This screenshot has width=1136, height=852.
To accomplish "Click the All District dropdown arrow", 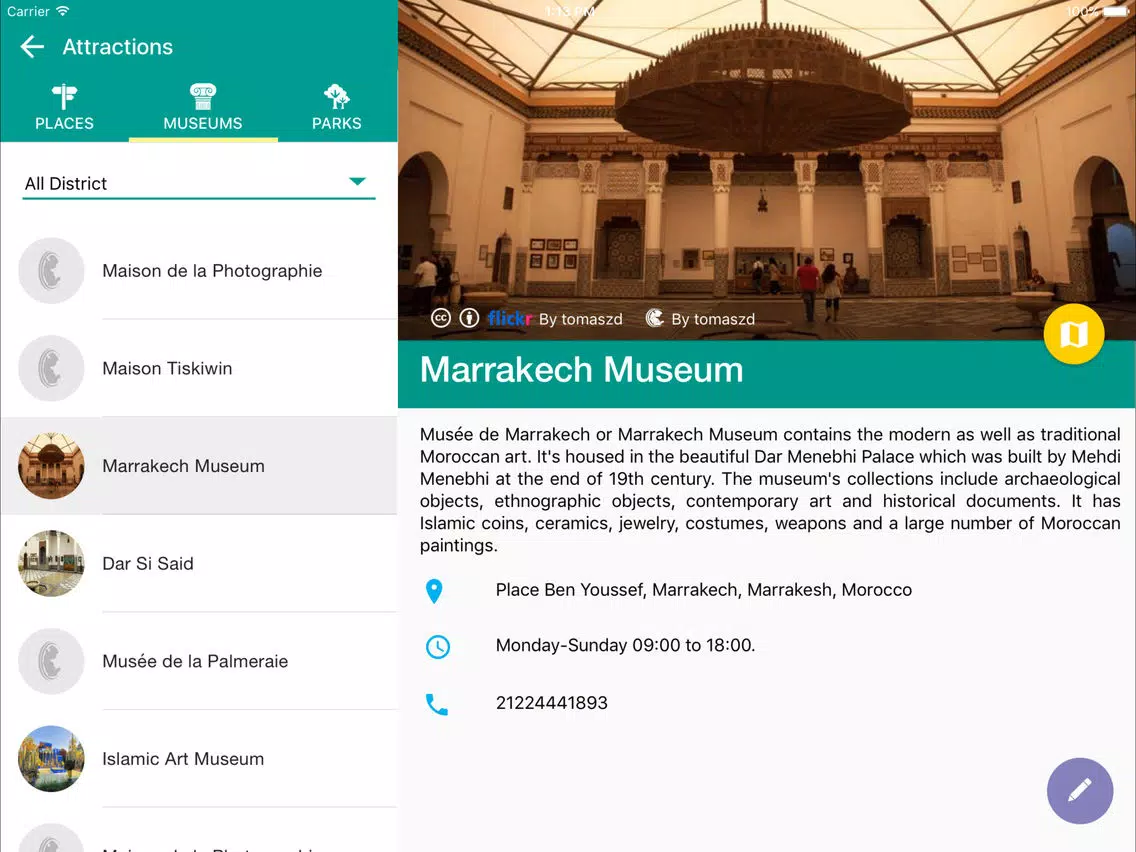I will (357, 181).
